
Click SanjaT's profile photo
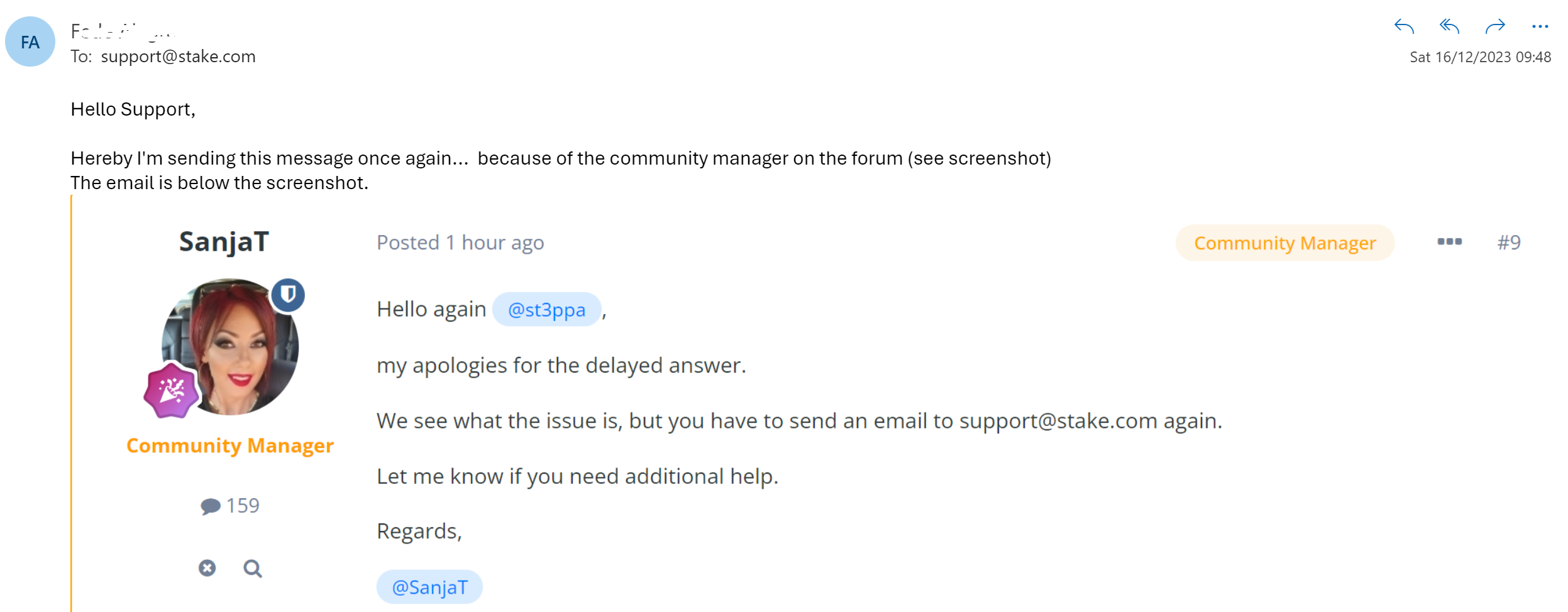pos(230,347)
